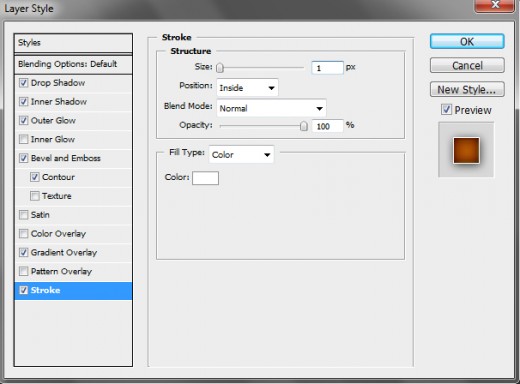Enable the Texture checkbox
Image resolution: width=520 pixels, height=384 pixels.
pyautogui.click(x=35, y=196)
